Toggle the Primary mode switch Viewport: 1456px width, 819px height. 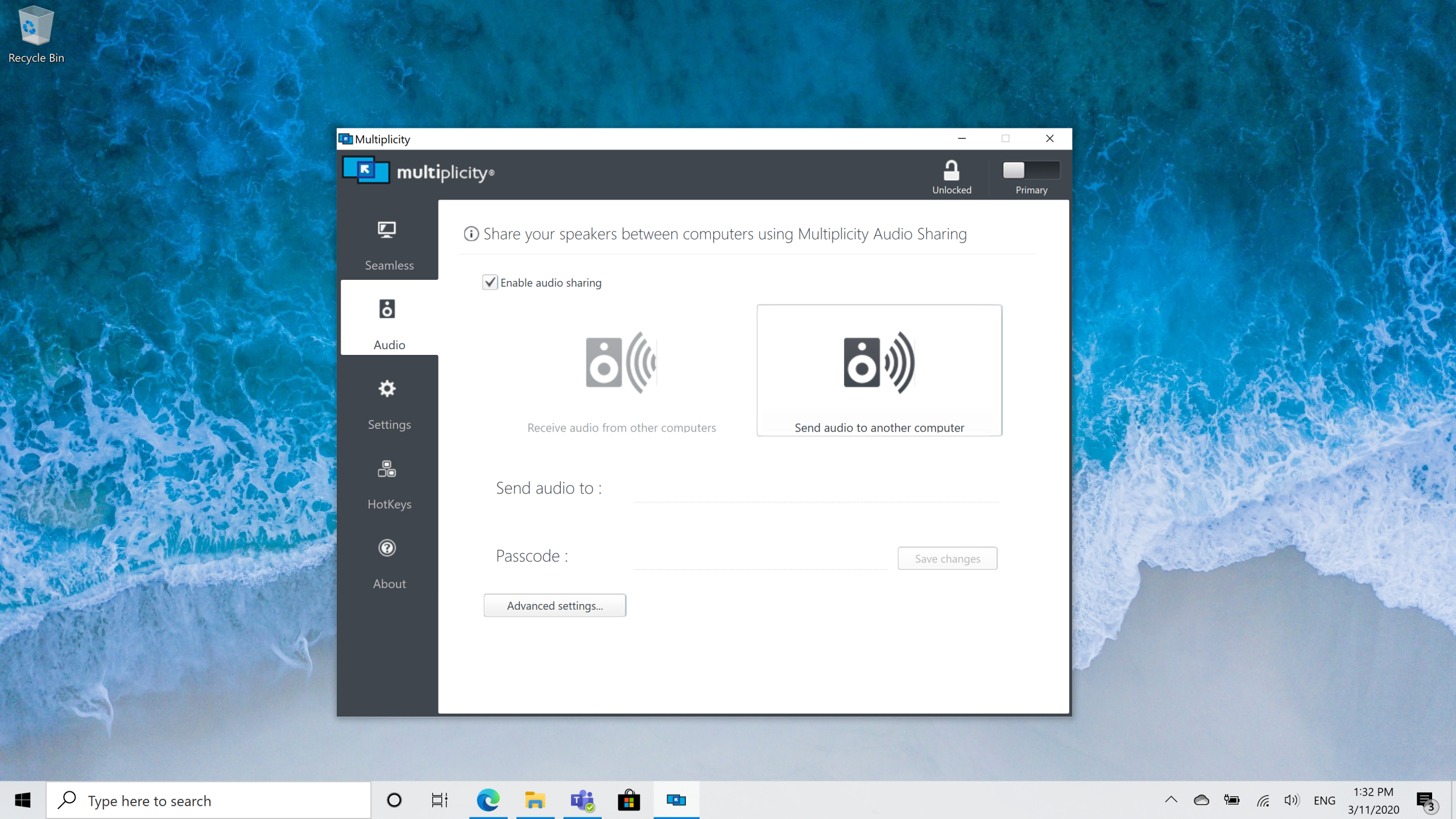[x=1031, y=170]
